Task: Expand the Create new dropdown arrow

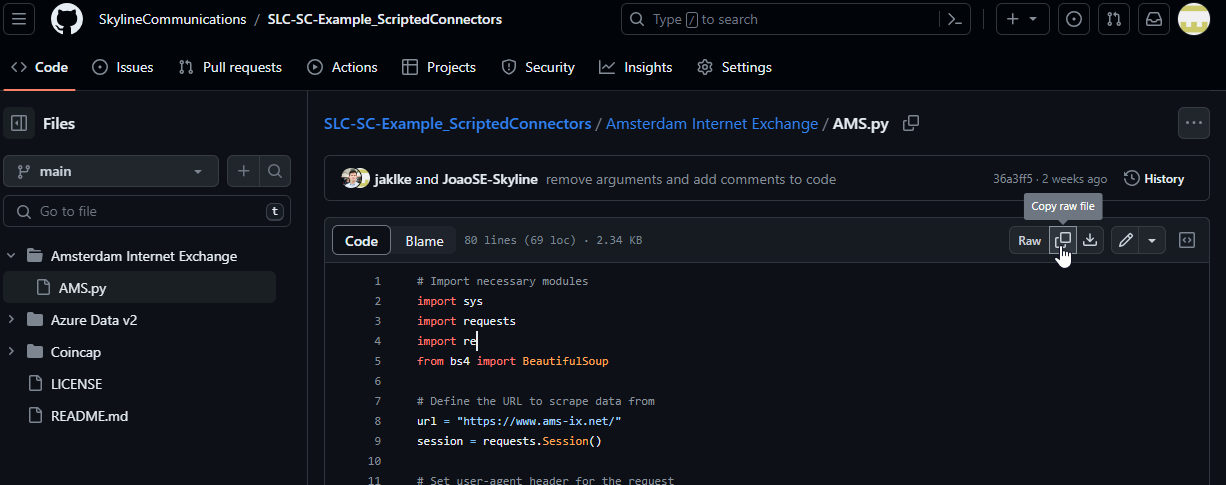Action: click(1033, 19)
